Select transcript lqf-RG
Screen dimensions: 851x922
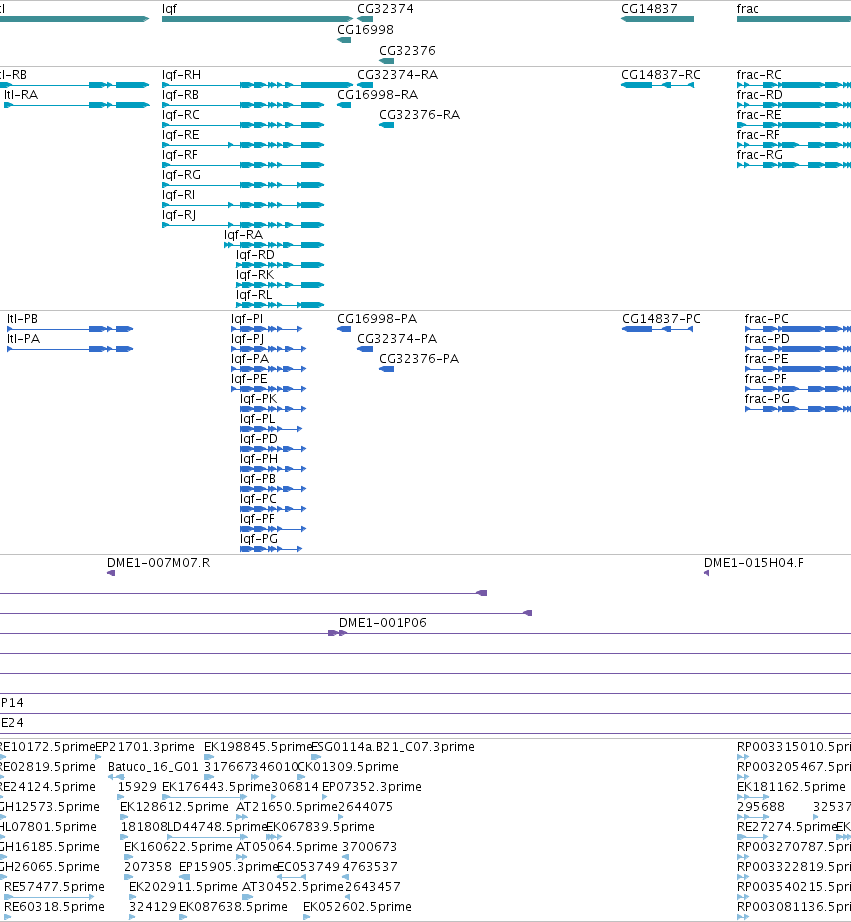[x=181, y=175]
